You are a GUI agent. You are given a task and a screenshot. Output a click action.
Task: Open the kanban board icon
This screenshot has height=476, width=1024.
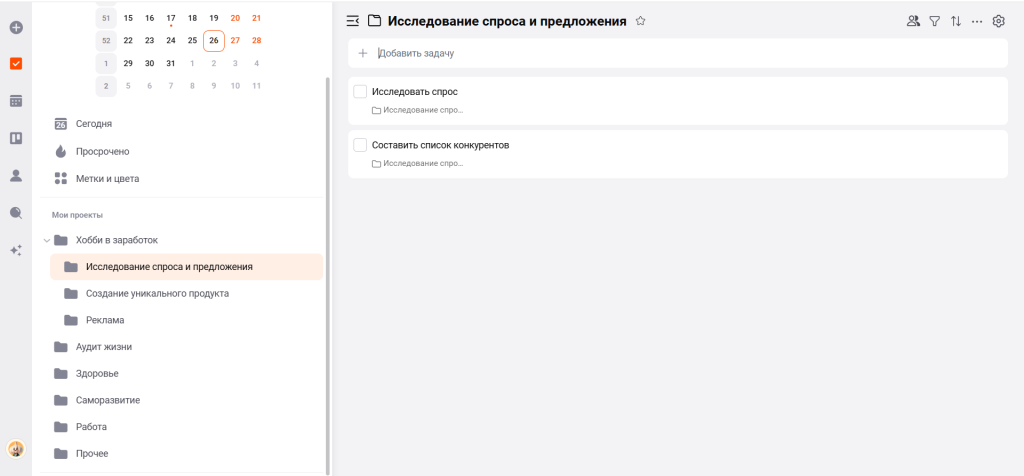[16, 138]
